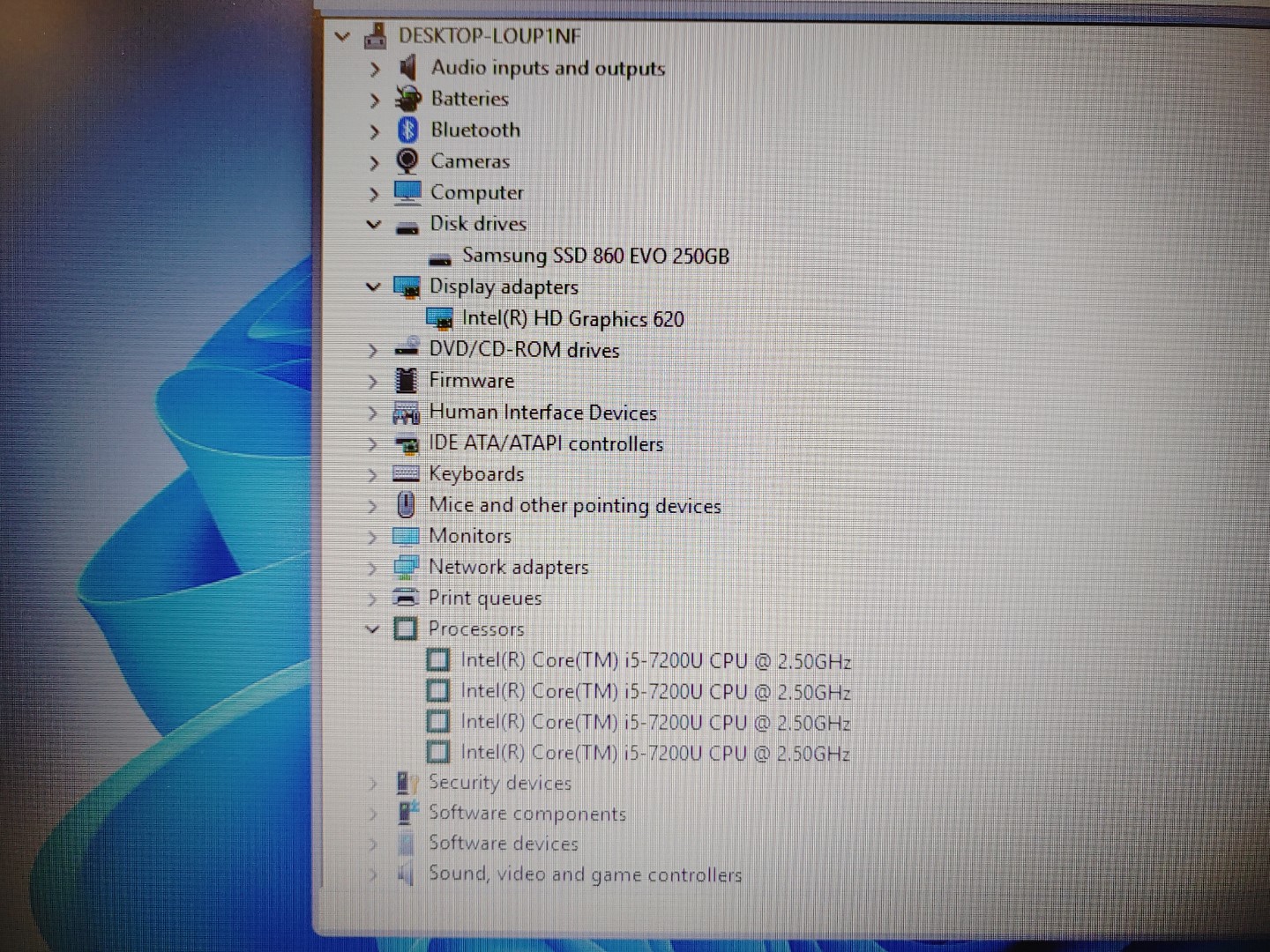Click the Network adapters icon
This screenshot has width=1270, height=952.
point(406,567)
